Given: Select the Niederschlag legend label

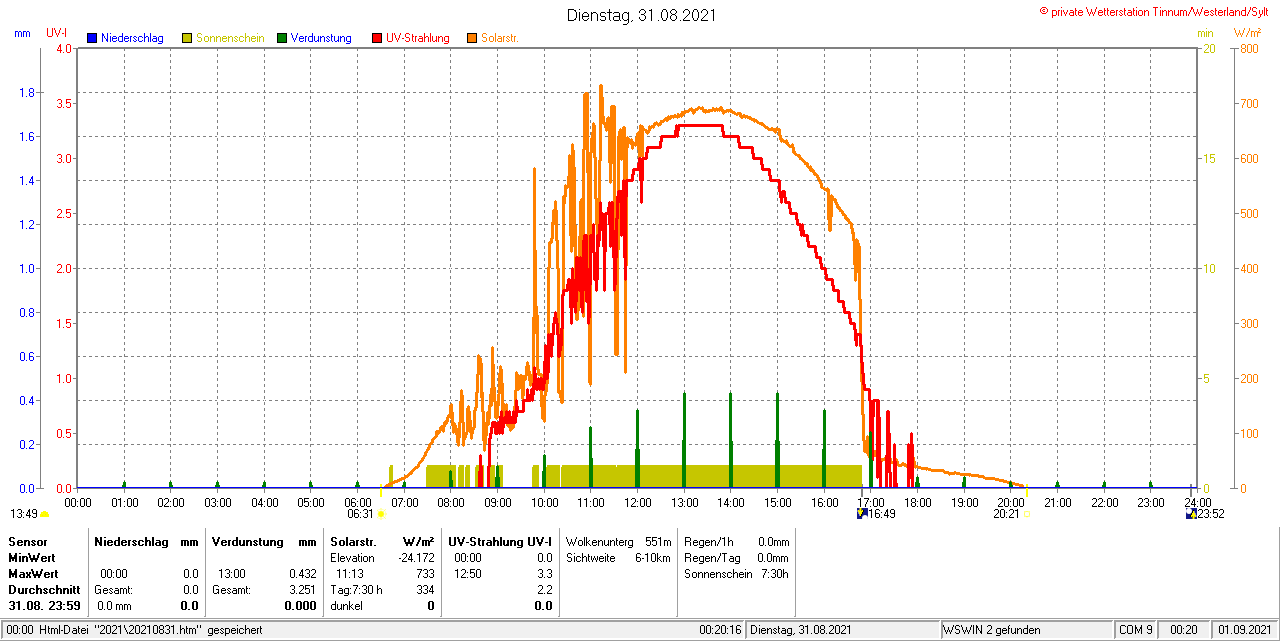Looking at the screenshot, I should [132, 38].
